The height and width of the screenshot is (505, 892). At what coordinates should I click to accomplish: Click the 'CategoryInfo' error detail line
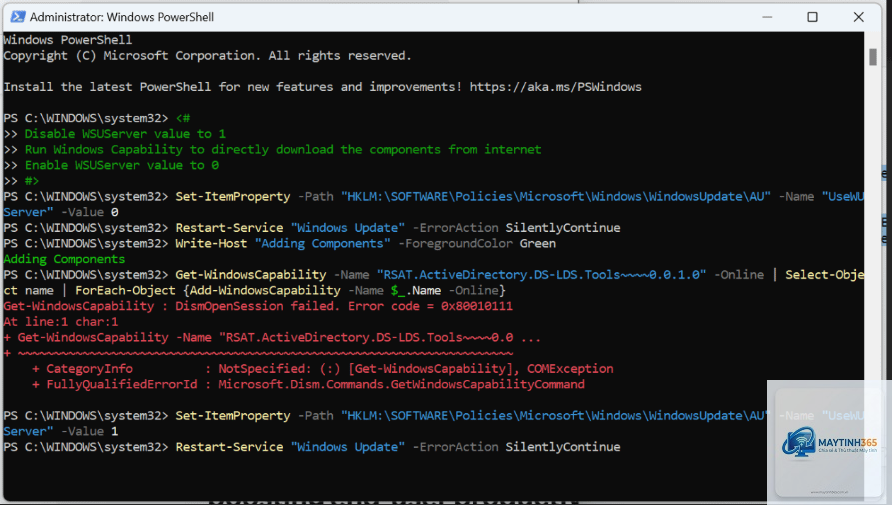click(x=323, y=369)
